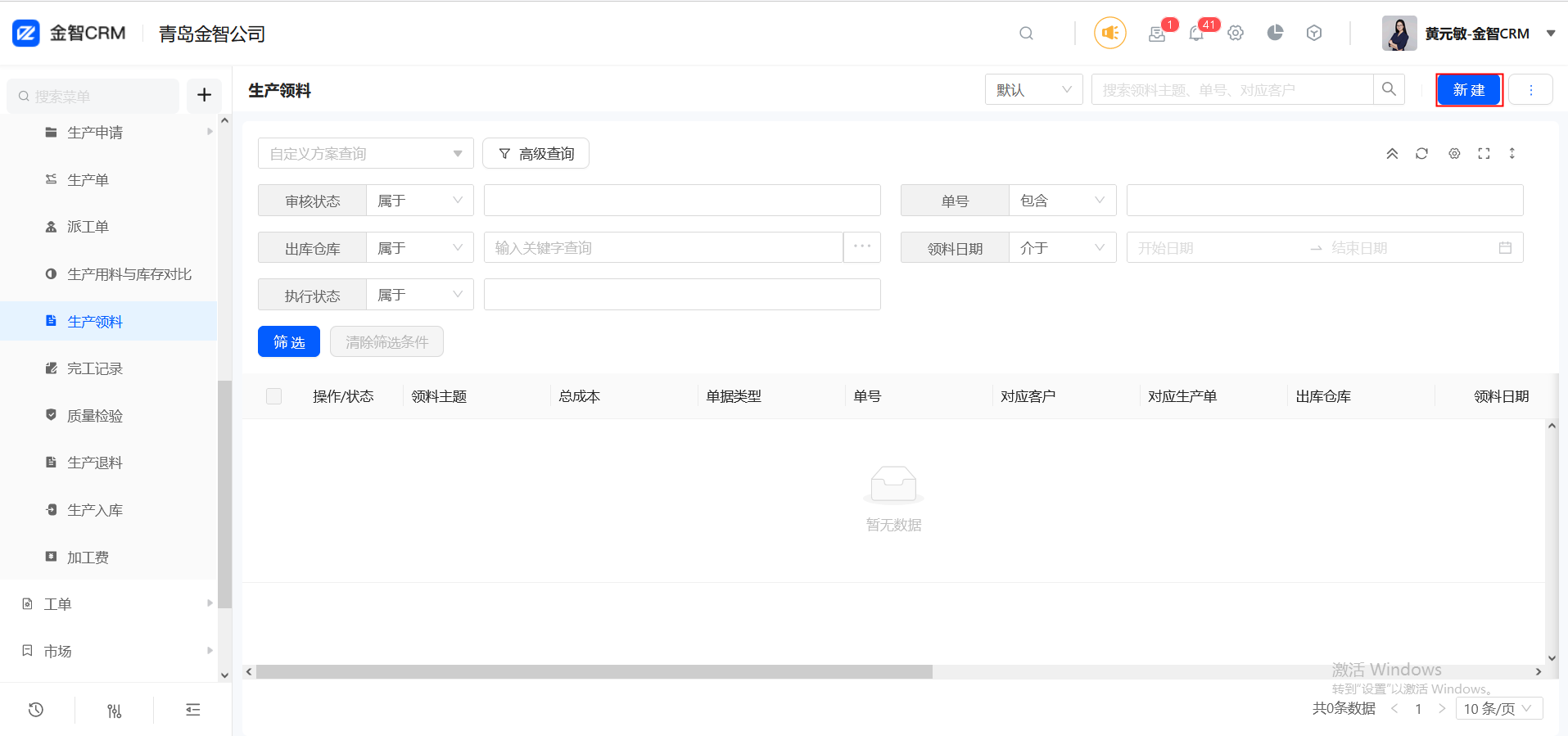Image resolution: width=1568 pixels, height=736 pixels.
Task: Open 加工费 in the sidebar
Action: click(x=109, y=558)
